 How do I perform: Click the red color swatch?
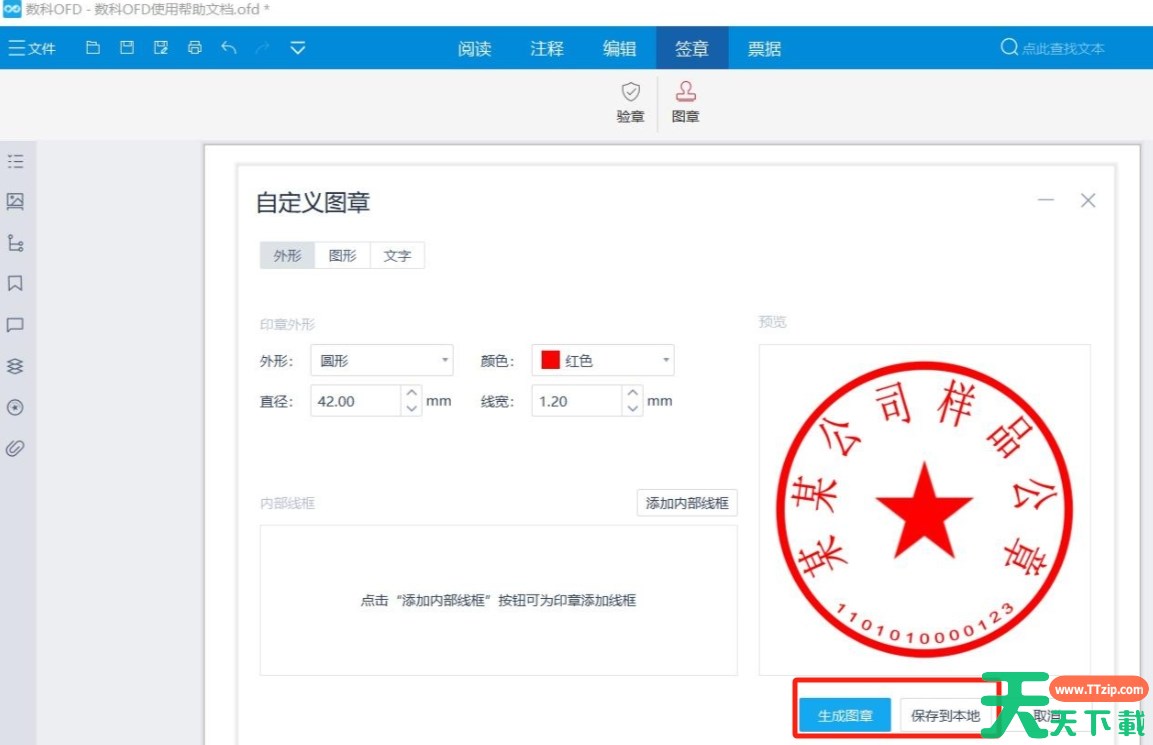(550, 361)
